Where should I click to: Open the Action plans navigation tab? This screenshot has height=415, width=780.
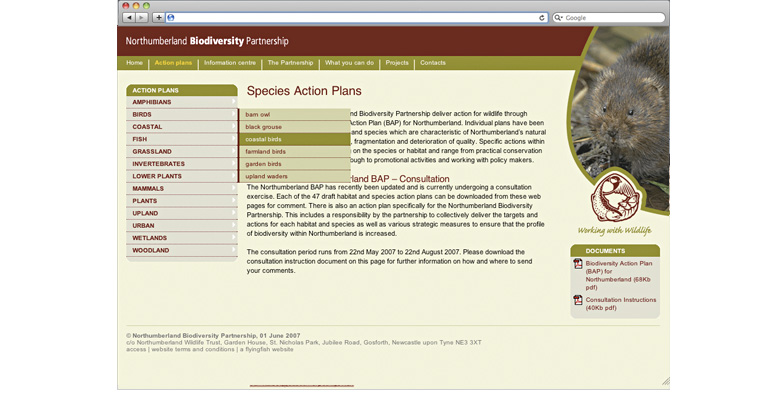tap(173, 63)
